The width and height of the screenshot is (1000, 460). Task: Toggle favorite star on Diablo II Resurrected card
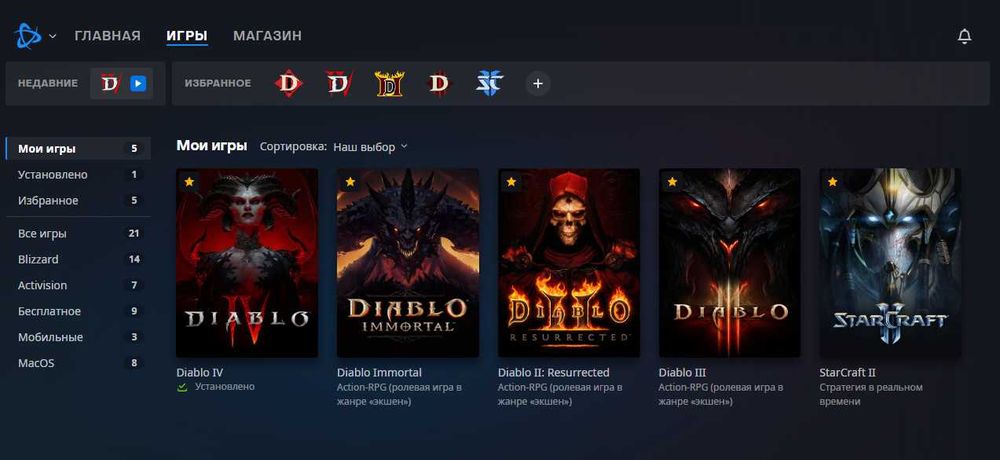(x=511, y=182)
